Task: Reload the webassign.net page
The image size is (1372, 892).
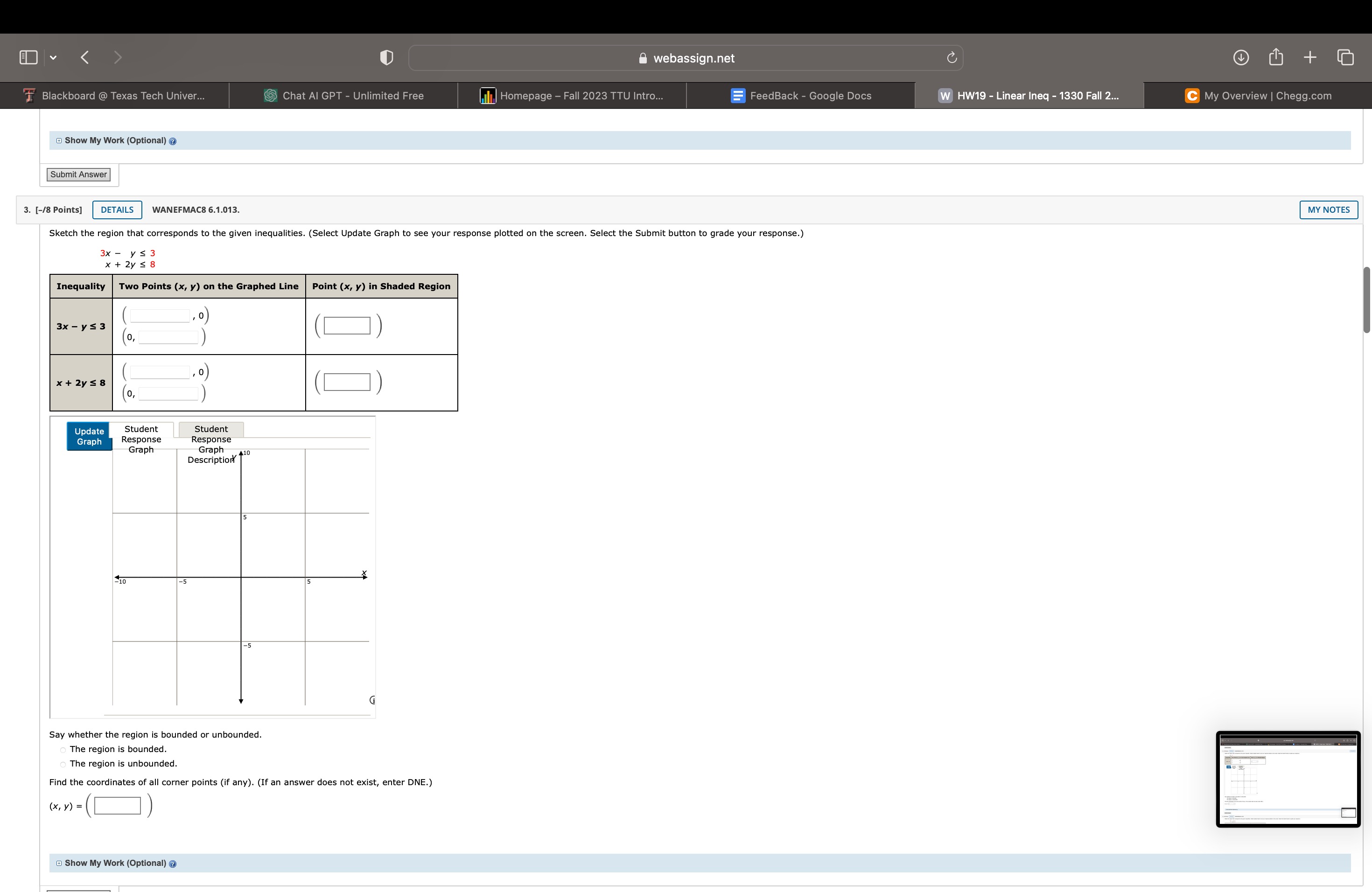Action: point(951,57)
